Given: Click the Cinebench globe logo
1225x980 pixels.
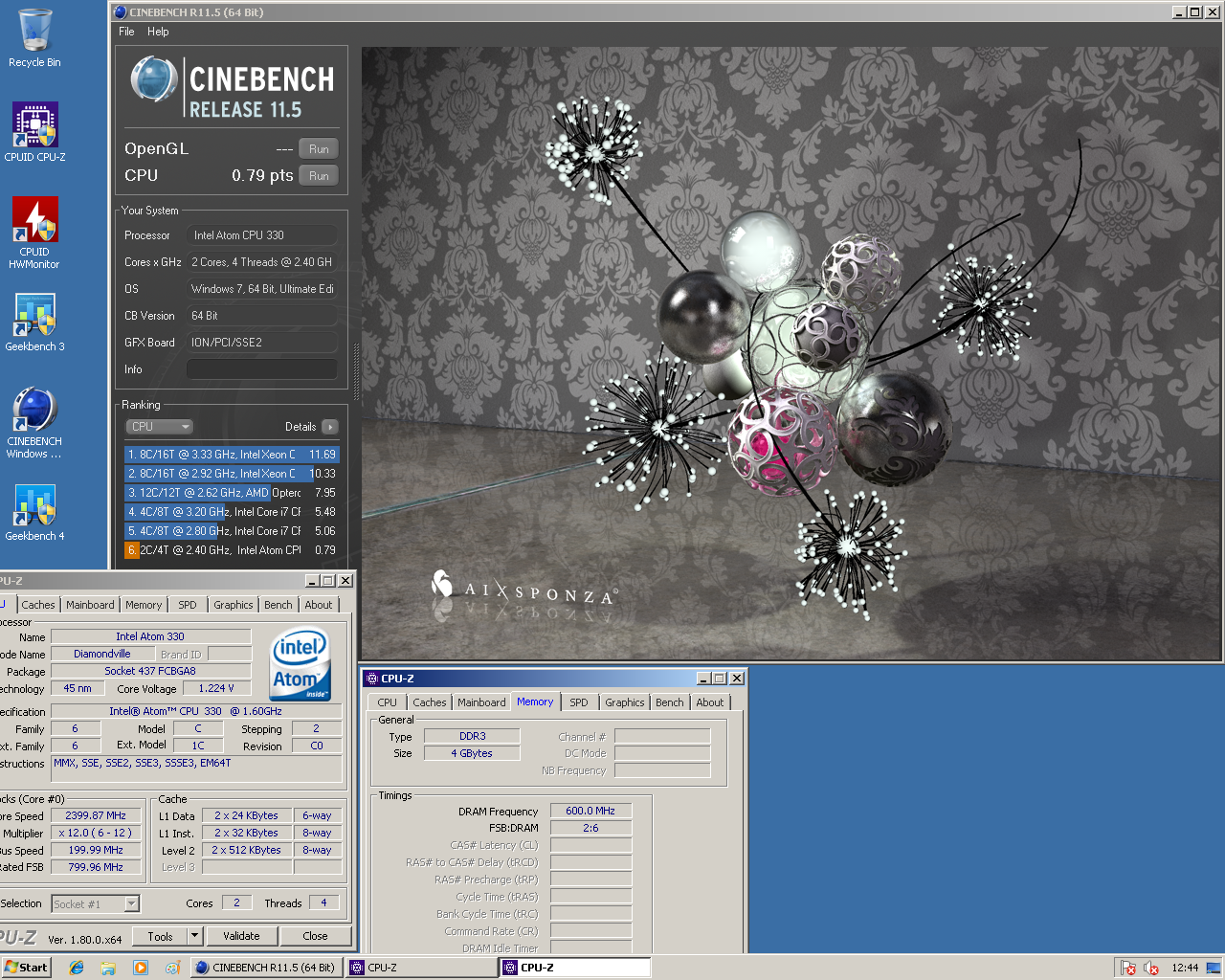Looking at the screenshot, I should [152, 78].
